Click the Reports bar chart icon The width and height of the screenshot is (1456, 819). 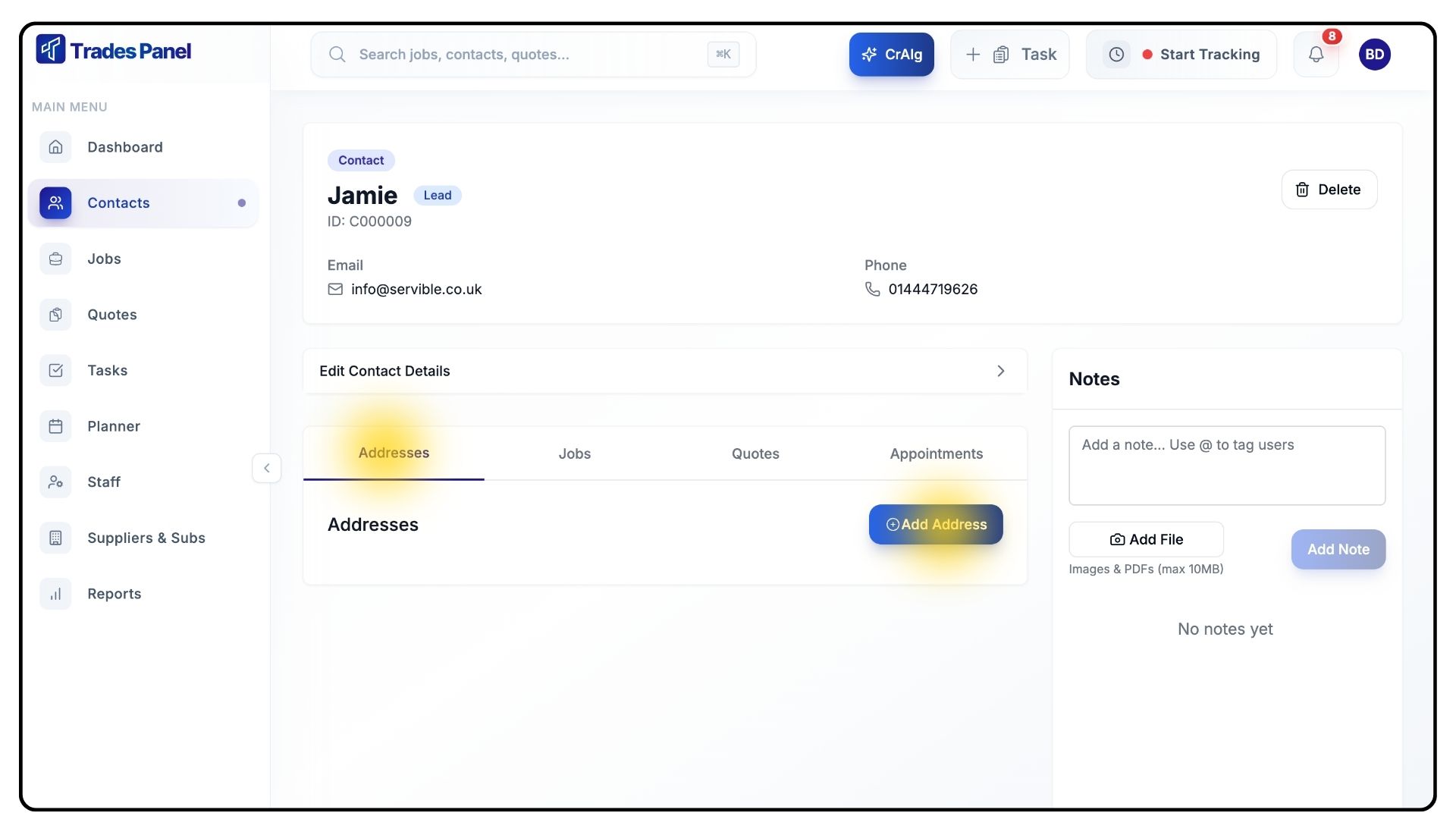[x=55, y=594]
